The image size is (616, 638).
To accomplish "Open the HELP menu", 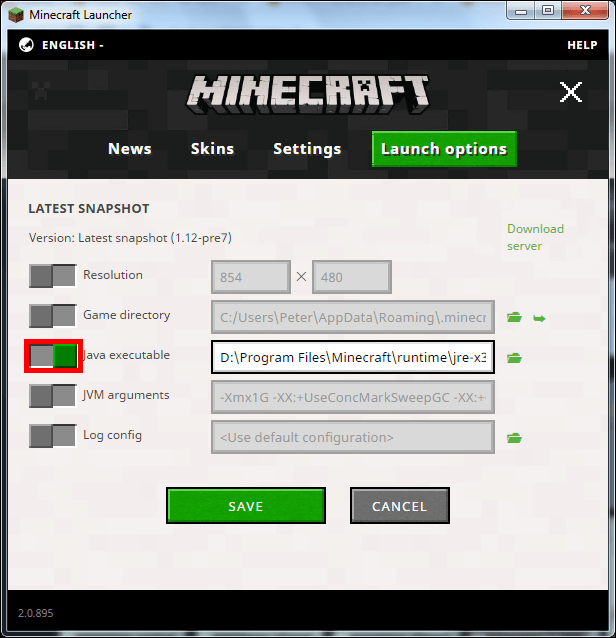I will pyautogui.click(x=582, y=45).
